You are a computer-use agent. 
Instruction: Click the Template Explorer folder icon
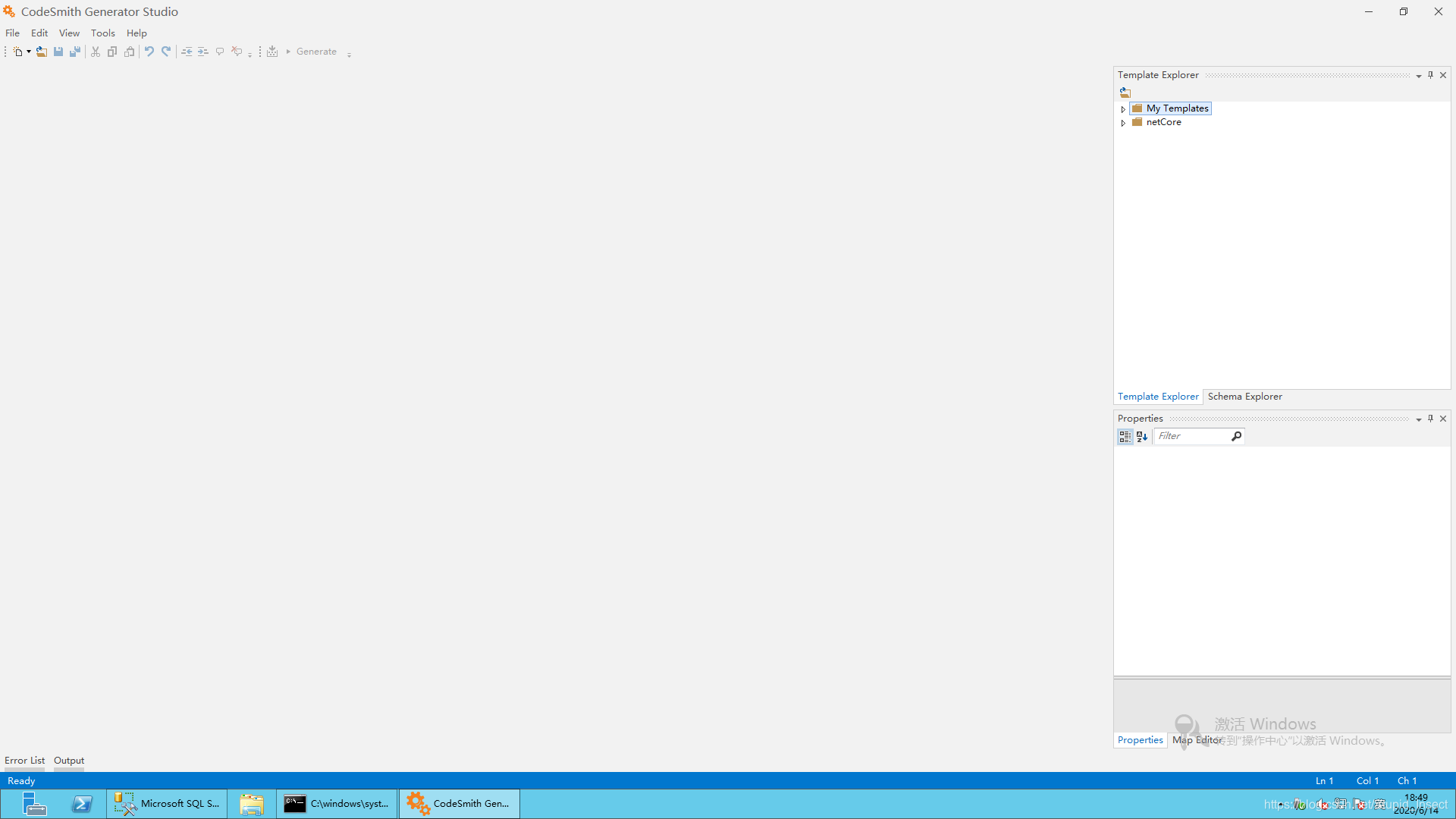pos(1125,91)
